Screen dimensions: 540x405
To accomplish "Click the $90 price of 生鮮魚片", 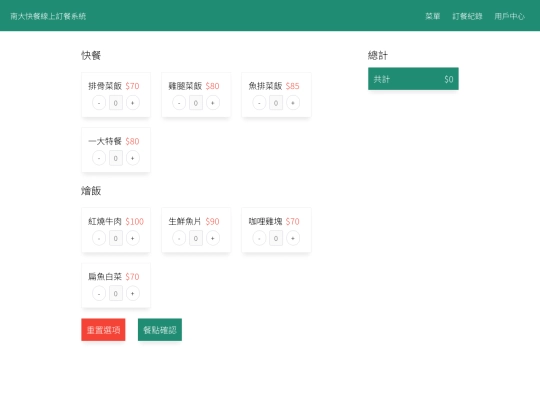I will [212, 221].
